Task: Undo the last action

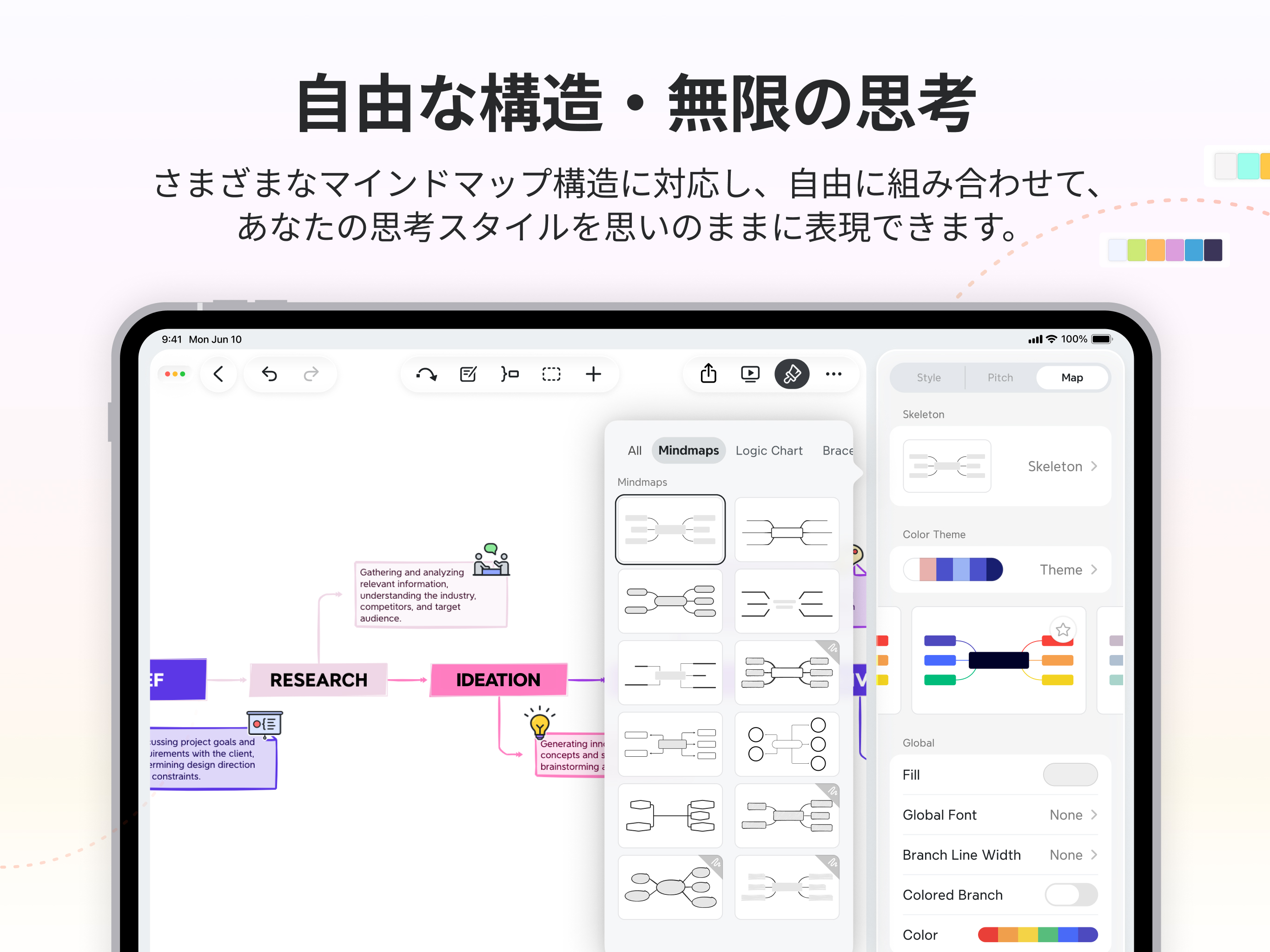Action: (270, 374)
